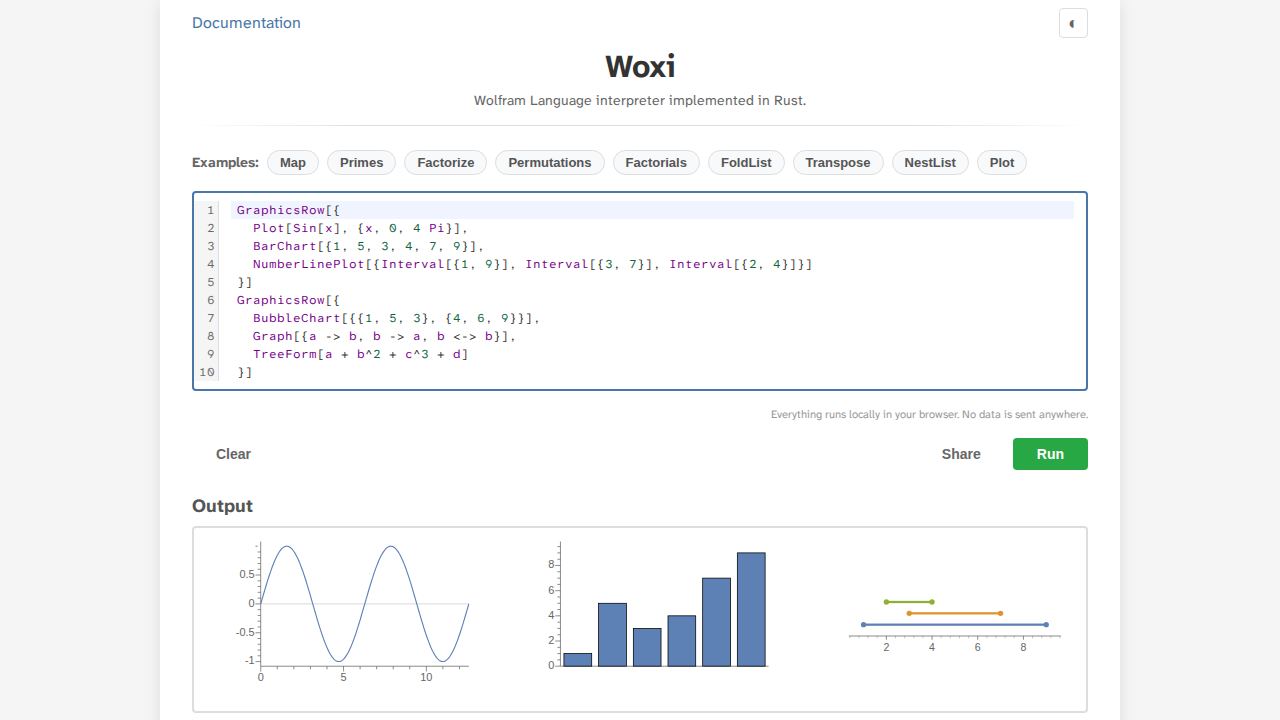Load the Factorials example

tap(656, 163)
